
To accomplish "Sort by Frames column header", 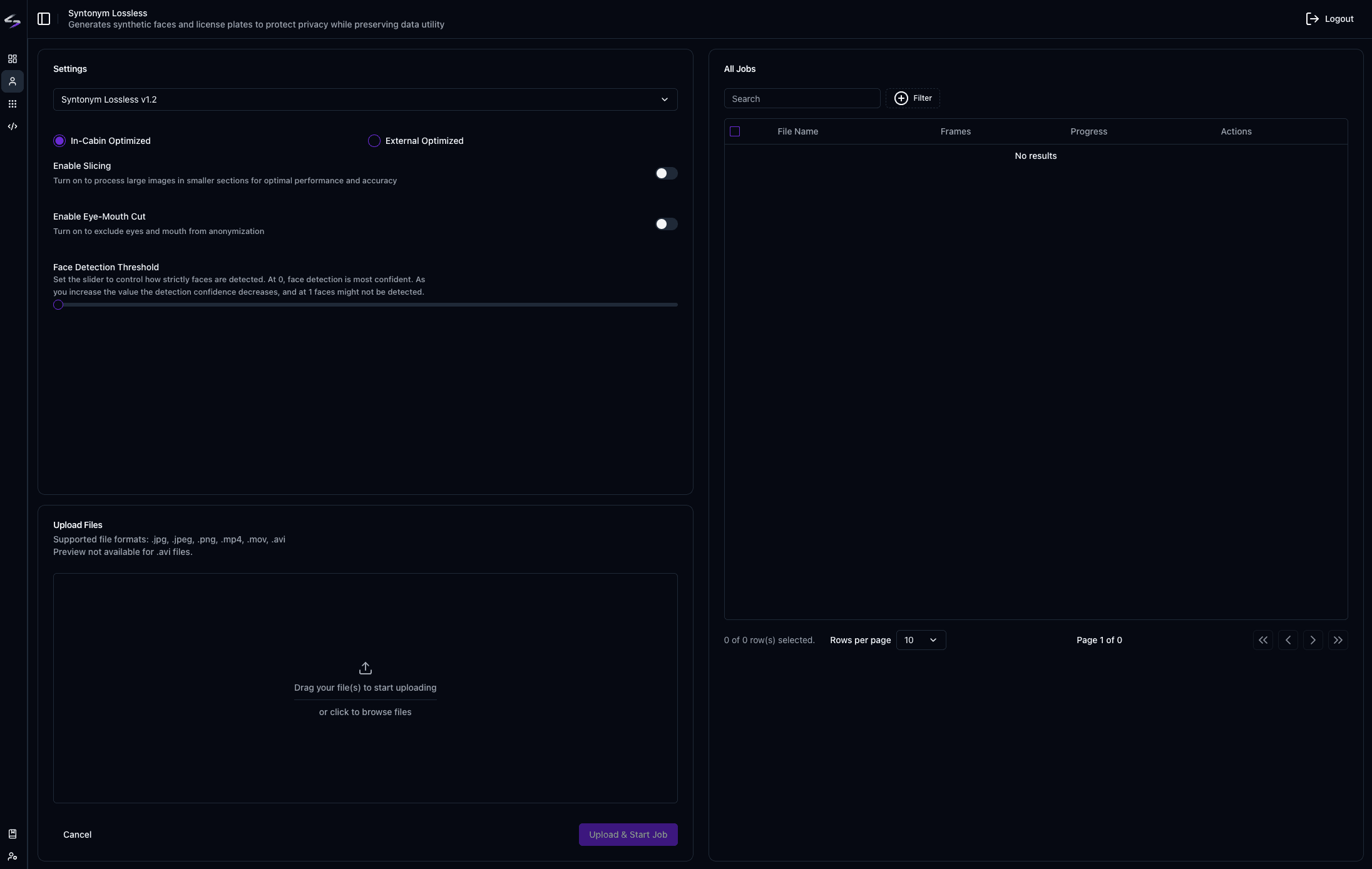I will (956, 131).
